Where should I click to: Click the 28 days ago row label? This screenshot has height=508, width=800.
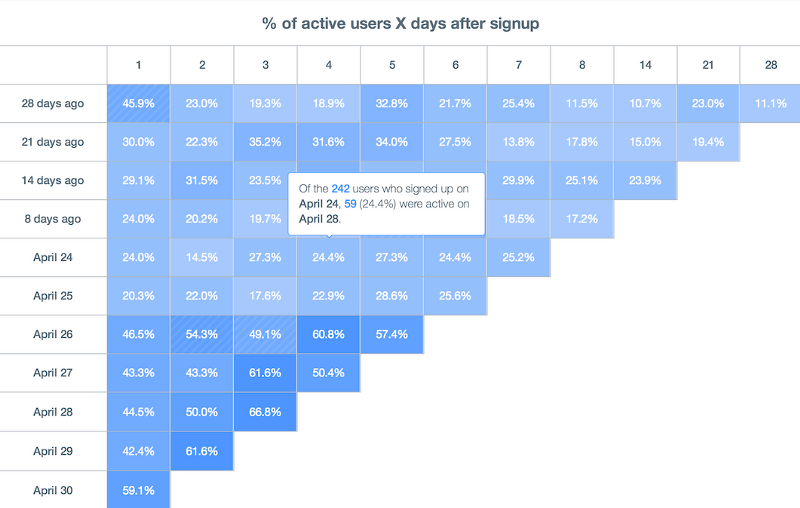tap(53, 104)
